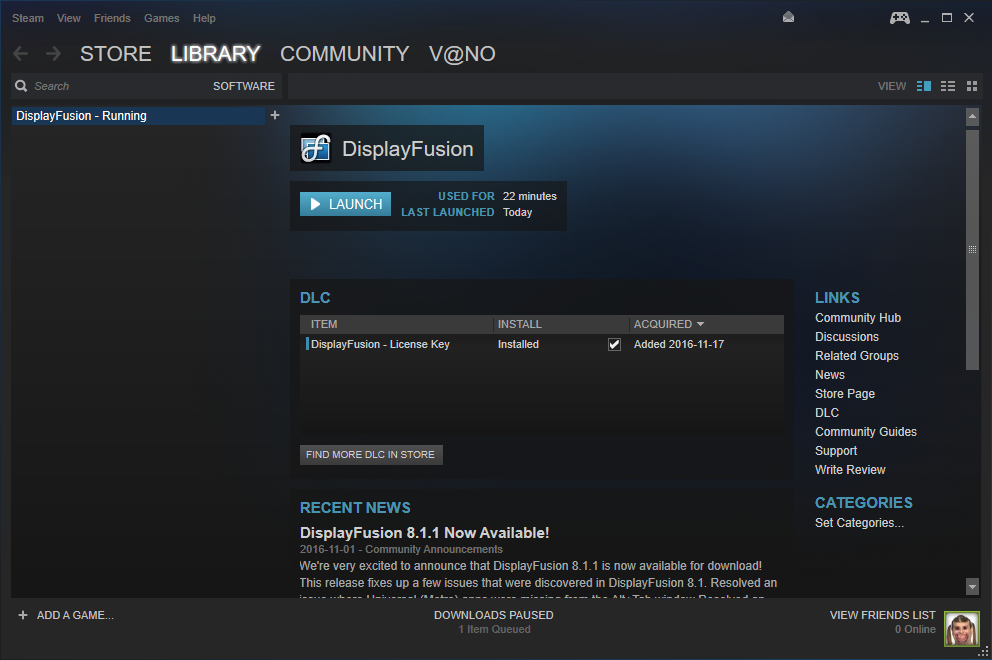The image size is (992, 660).
Task: Open the inbox envelope notification icon
Action: tap(788, 18)
